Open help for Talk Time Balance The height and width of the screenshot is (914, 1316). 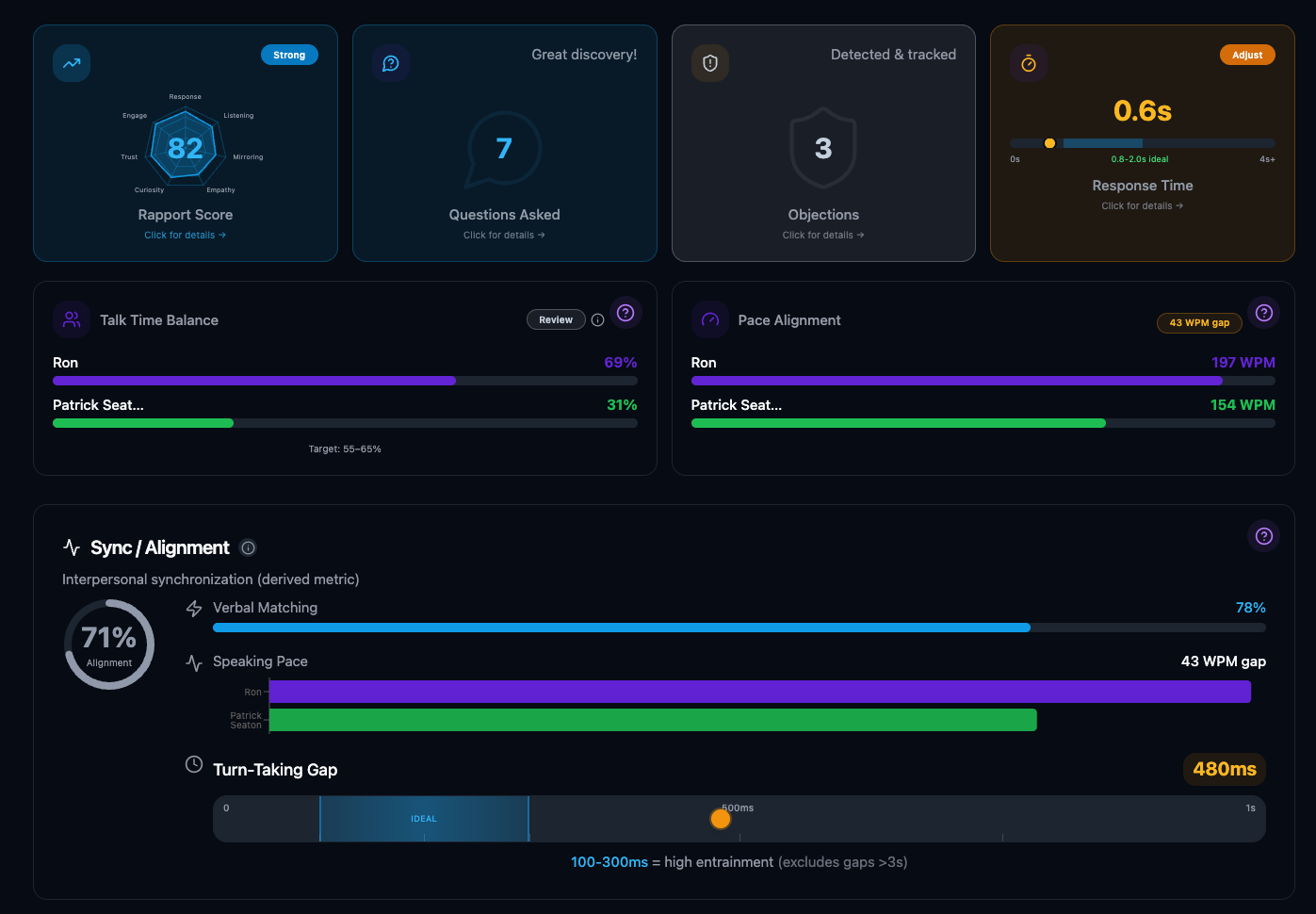click(626, 313)
